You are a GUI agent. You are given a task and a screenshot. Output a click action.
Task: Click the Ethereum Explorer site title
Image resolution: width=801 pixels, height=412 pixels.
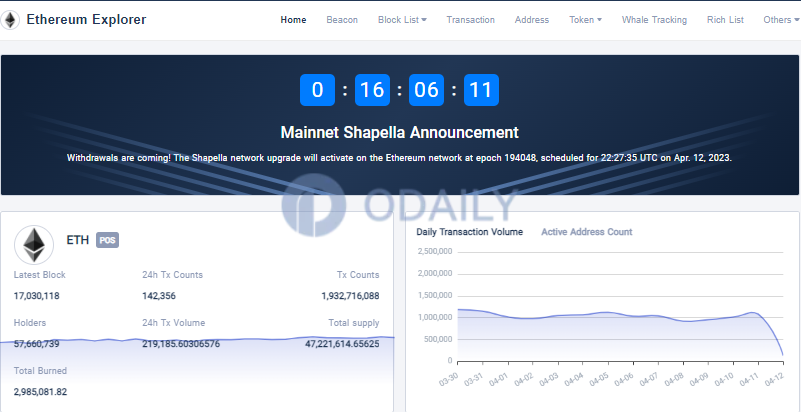pyautogui.click(x=86, y=20)
